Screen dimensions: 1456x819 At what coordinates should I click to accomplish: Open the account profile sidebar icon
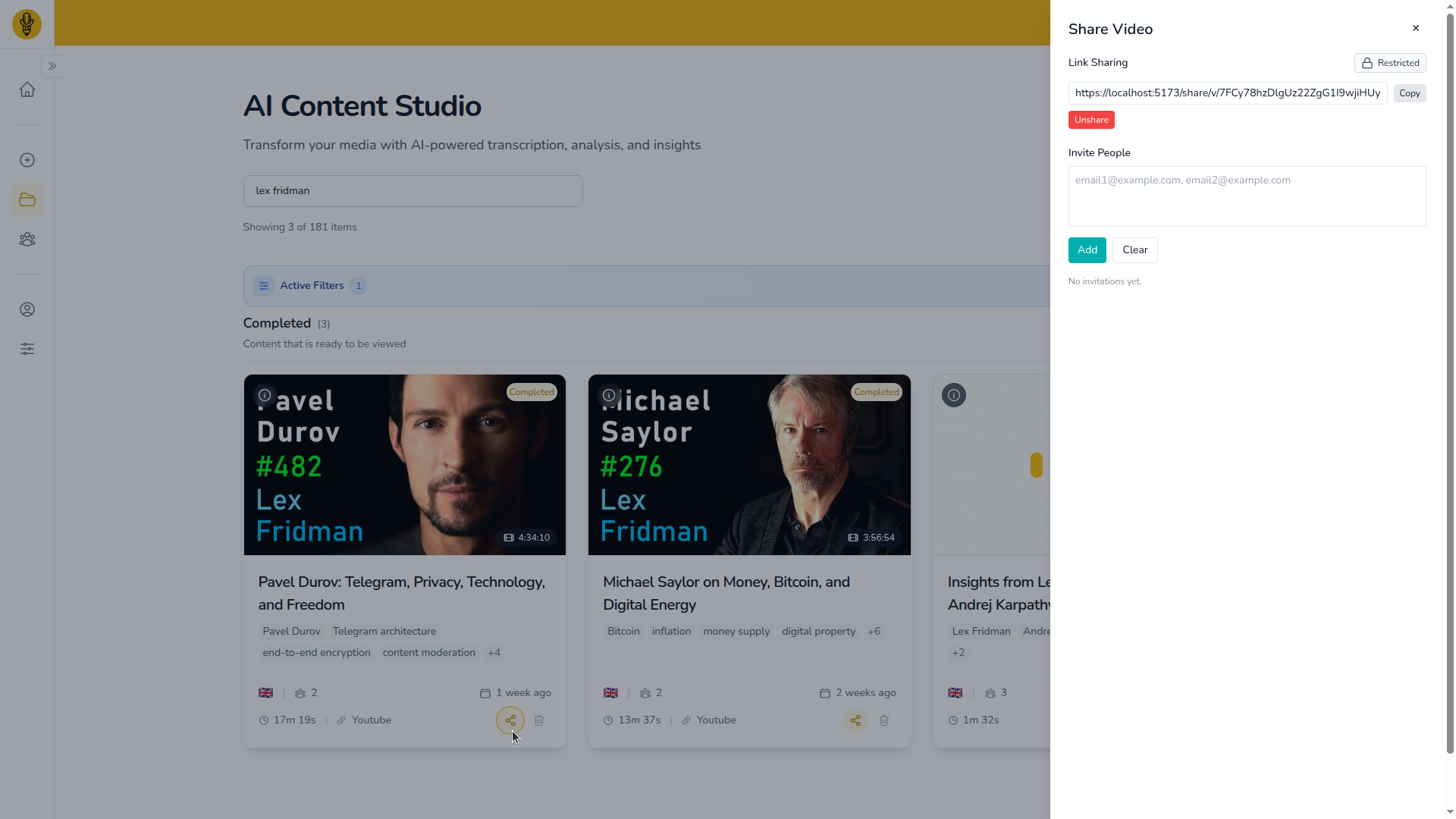coord(27,309)
